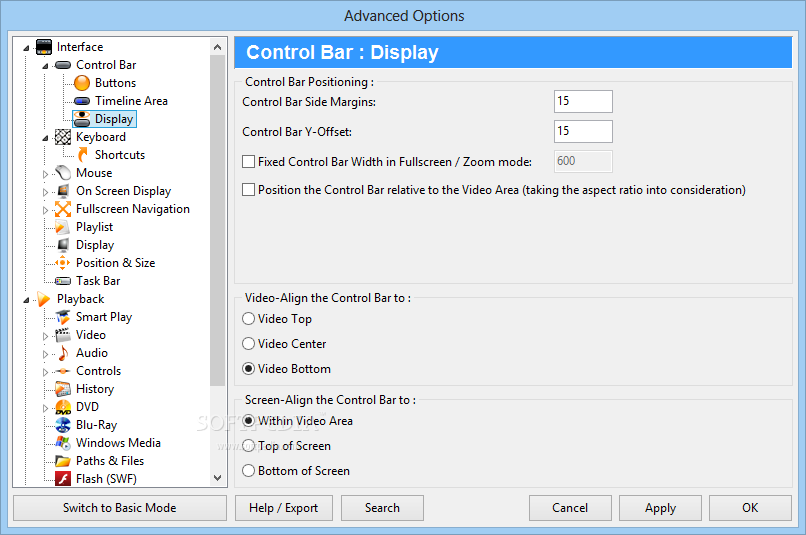806x535 pixels.
Task: Expand the Fullscreen Navigation node
Action: pyautogui.click(x=45, y=210)
